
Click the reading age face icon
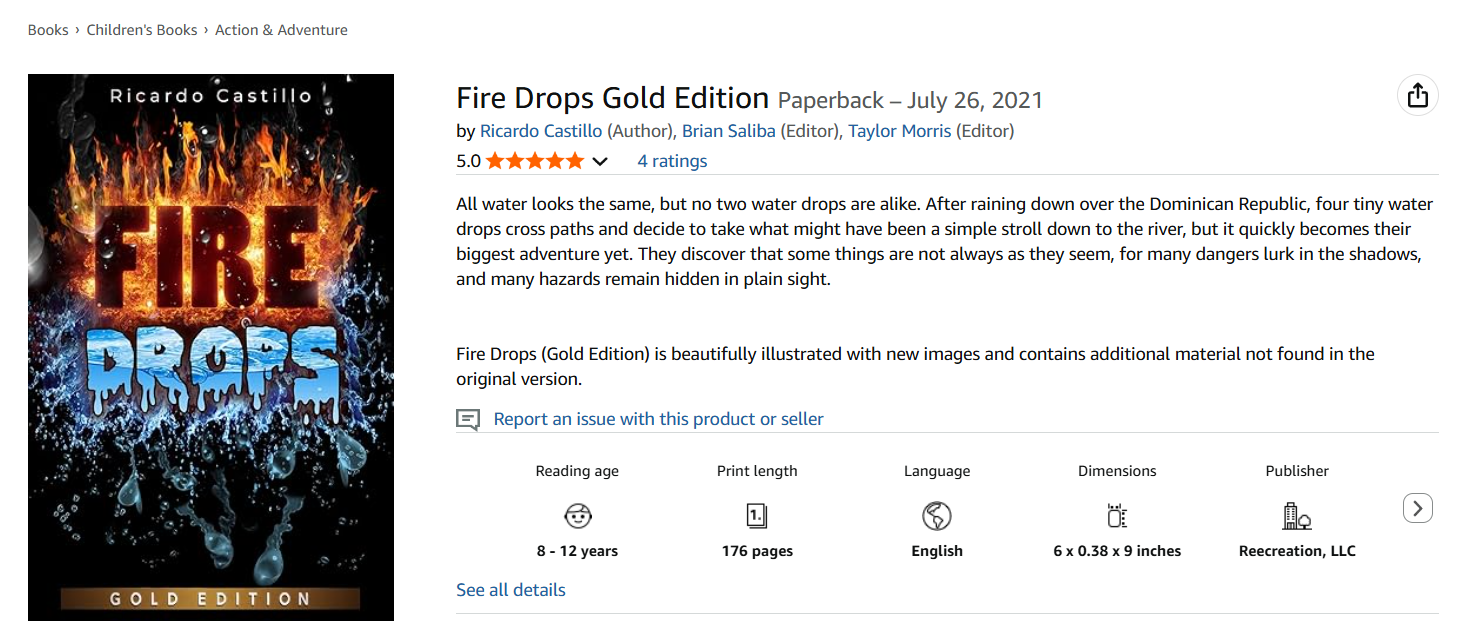[578, 516]
